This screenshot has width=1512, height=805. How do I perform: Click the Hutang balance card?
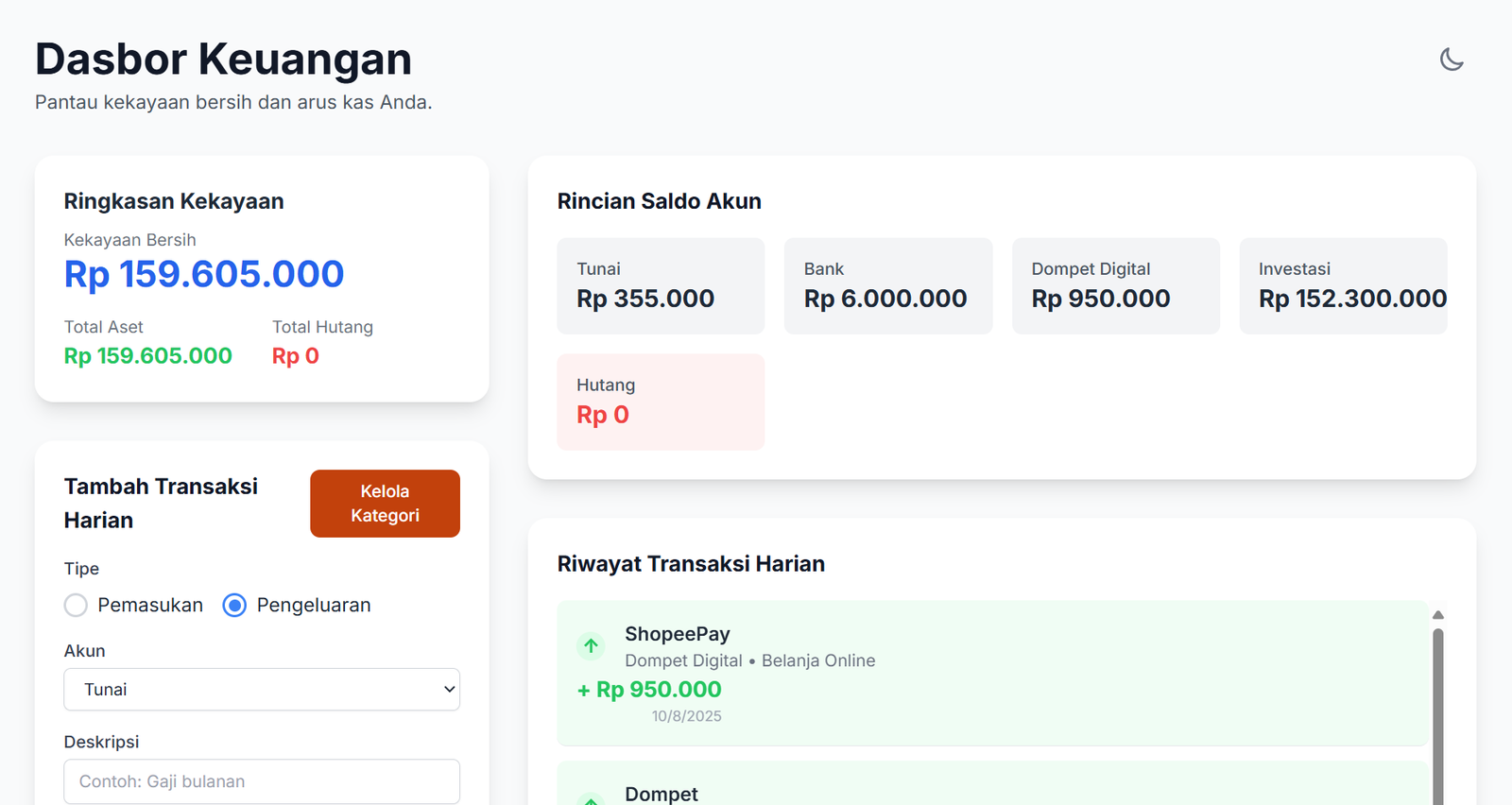click(661, 402)
